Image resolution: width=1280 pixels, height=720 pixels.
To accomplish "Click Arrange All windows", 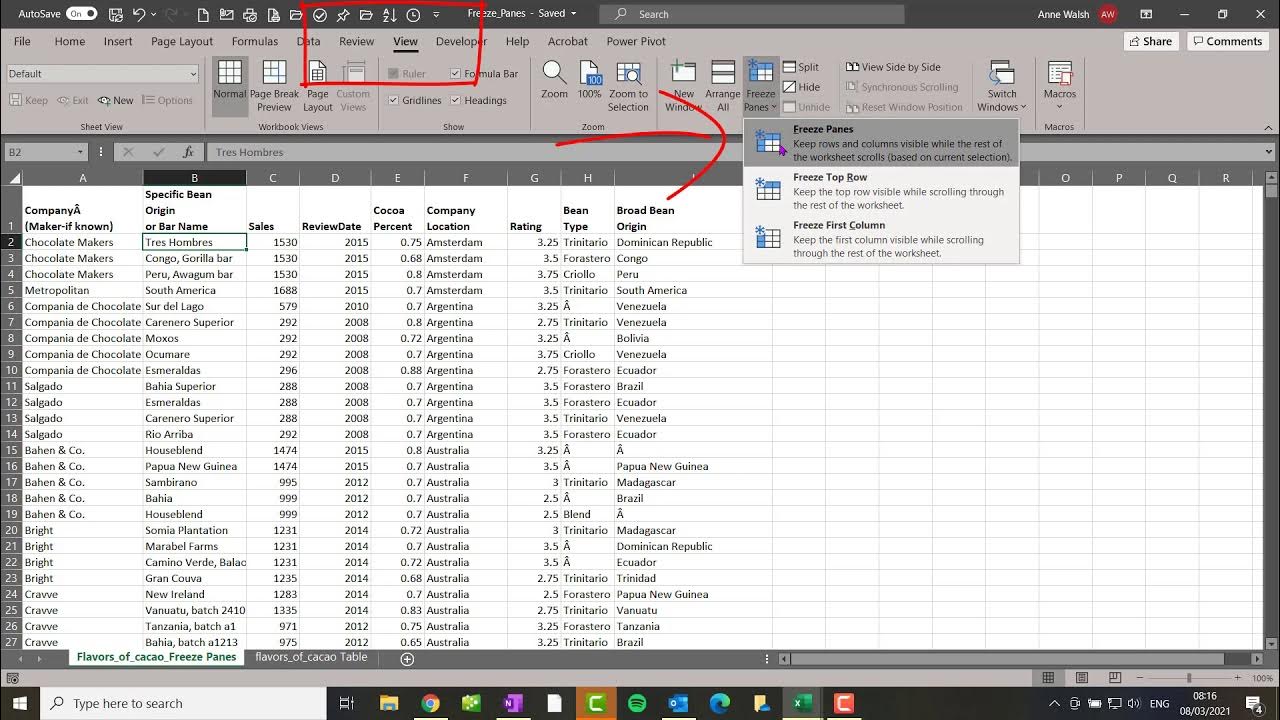I will (722, 86).
